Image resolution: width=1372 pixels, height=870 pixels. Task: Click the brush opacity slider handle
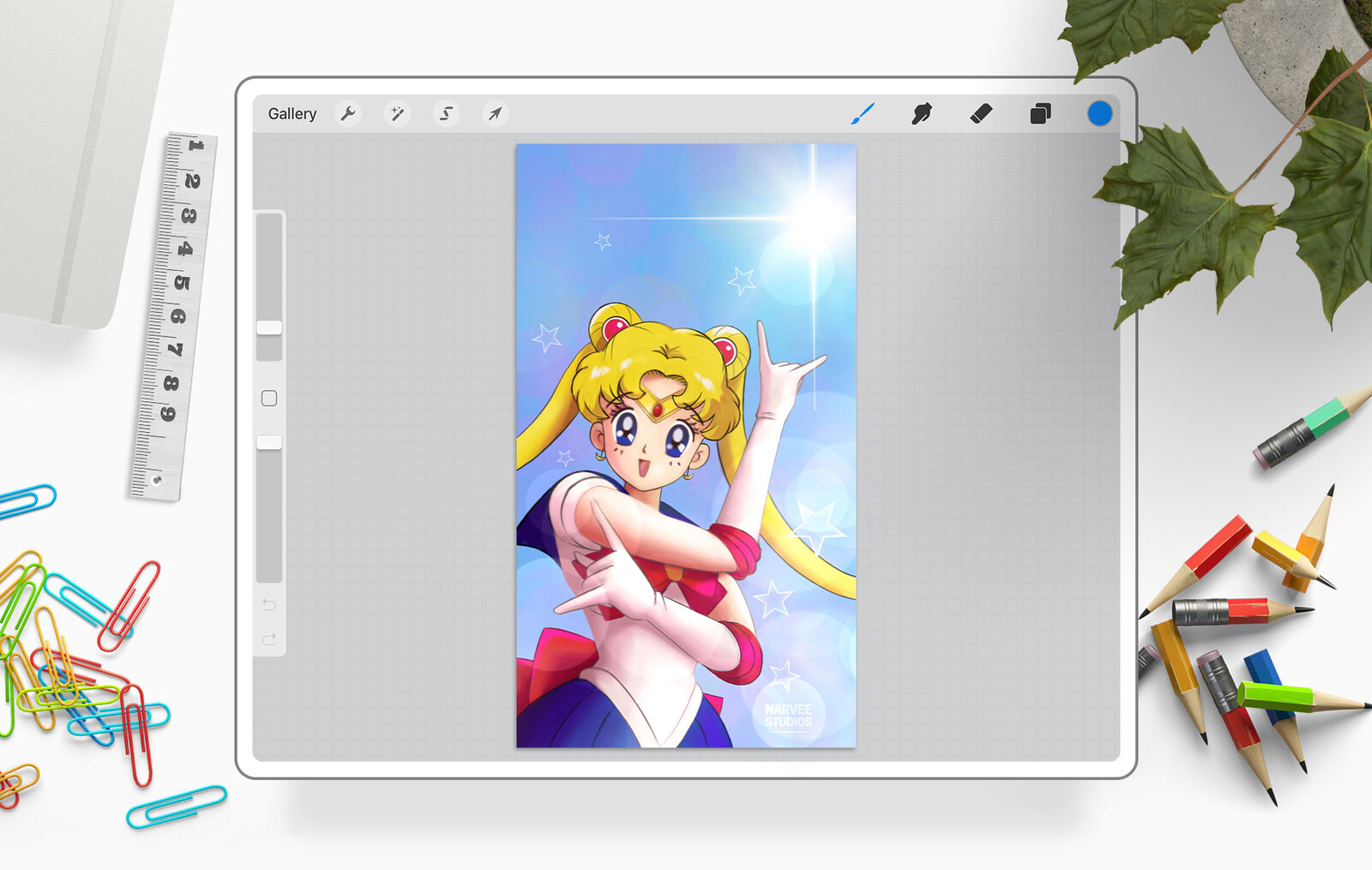click(x=269, y=442)
